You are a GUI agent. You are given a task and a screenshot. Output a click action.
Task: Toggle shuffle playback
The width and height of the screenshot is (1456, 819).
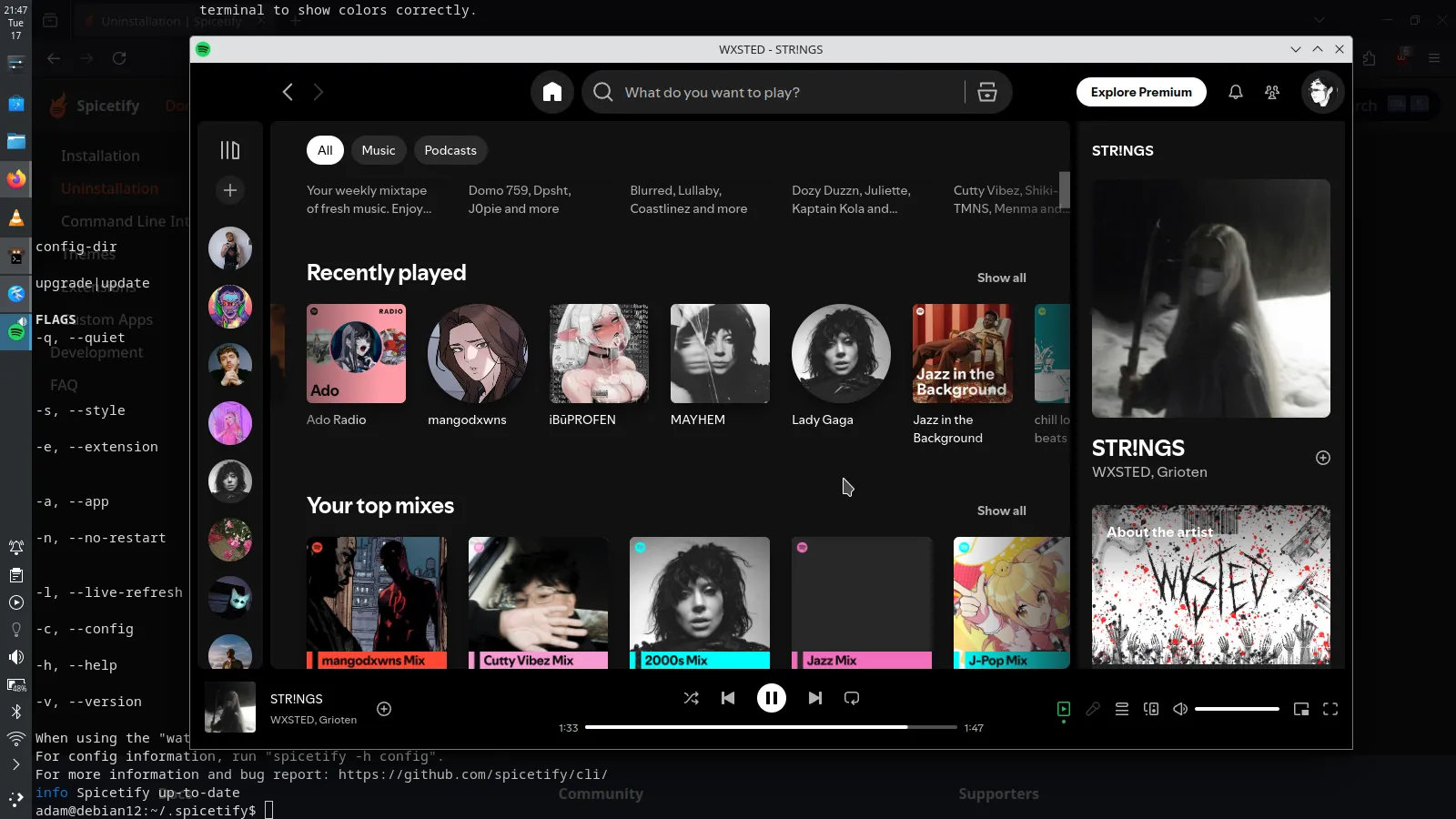692,698
